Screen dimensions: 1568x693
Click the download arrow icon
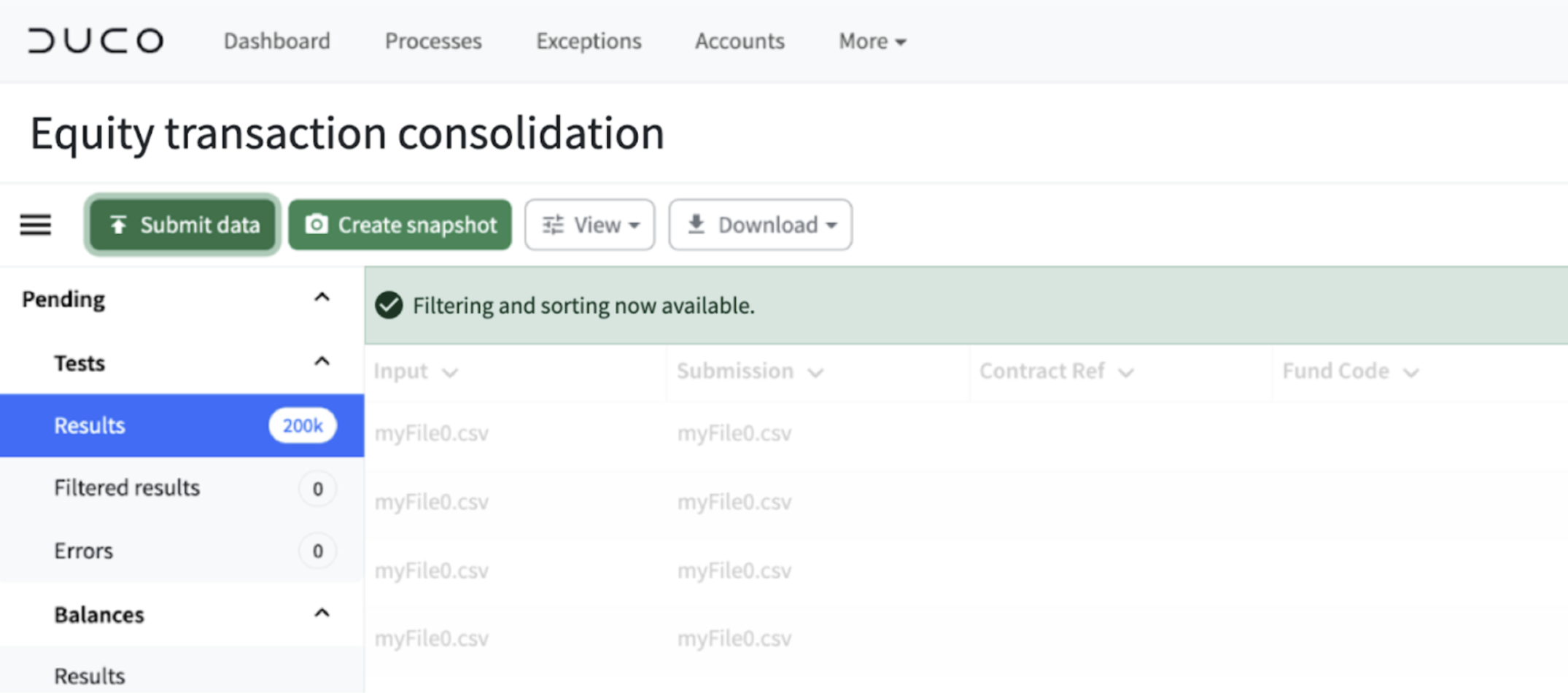696,224
